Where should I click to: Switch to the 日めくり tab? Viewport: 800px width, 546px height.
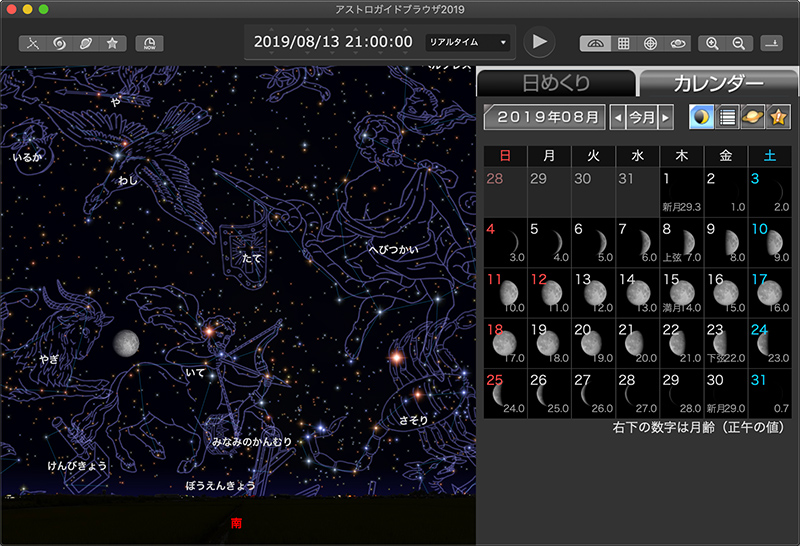click(556, 83)
